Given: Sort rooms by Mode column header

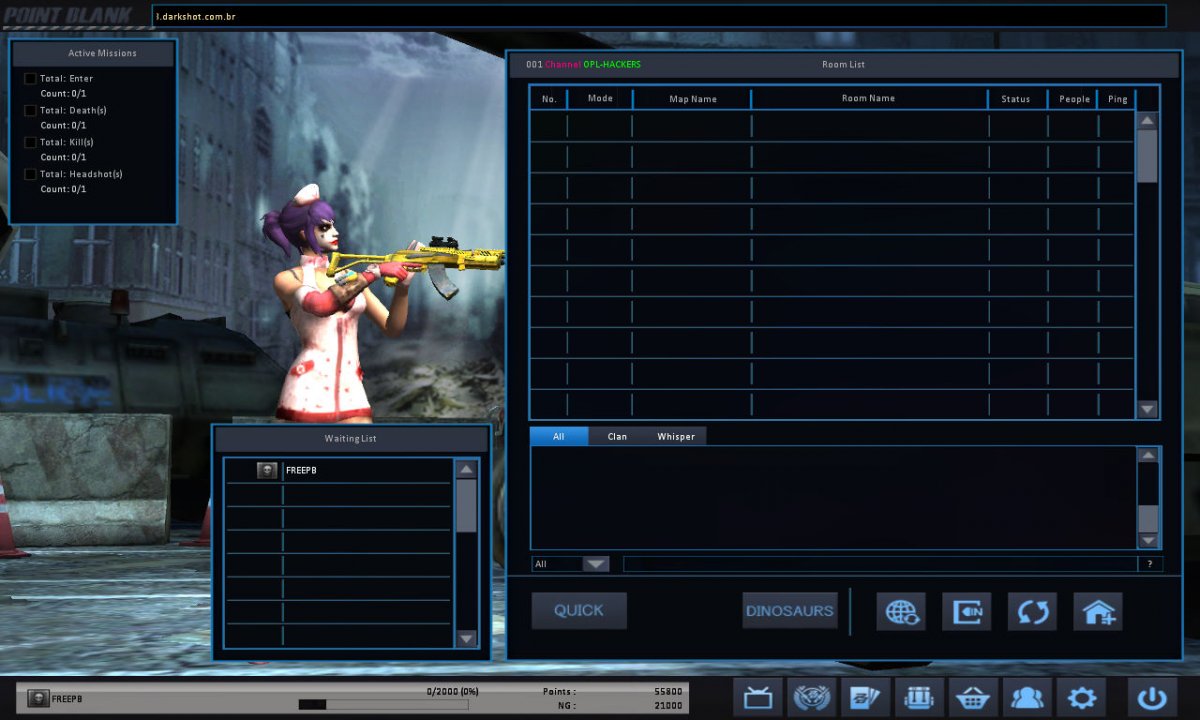Looking at the screenshot, I should [600, 99].
